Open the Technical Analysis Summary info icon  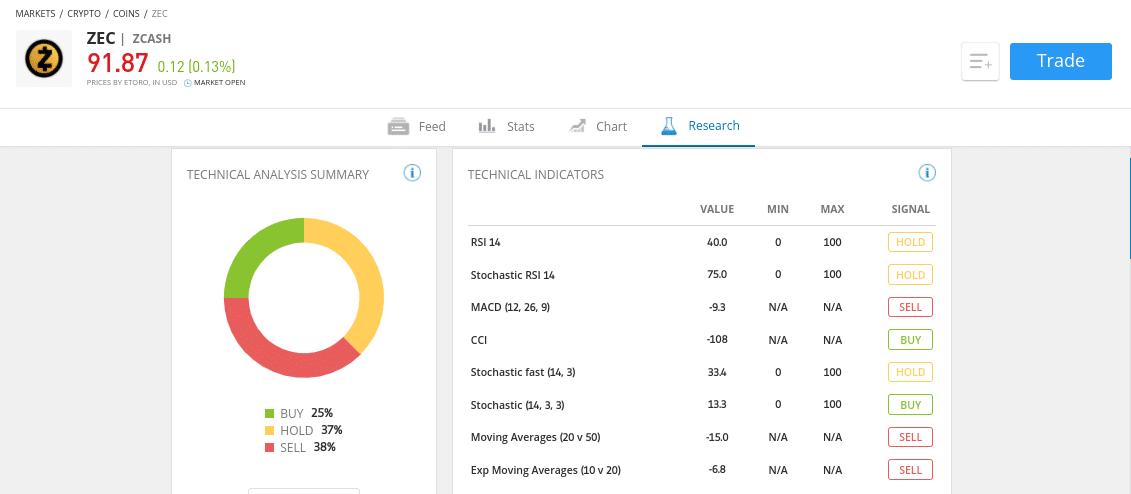point(412,172)
